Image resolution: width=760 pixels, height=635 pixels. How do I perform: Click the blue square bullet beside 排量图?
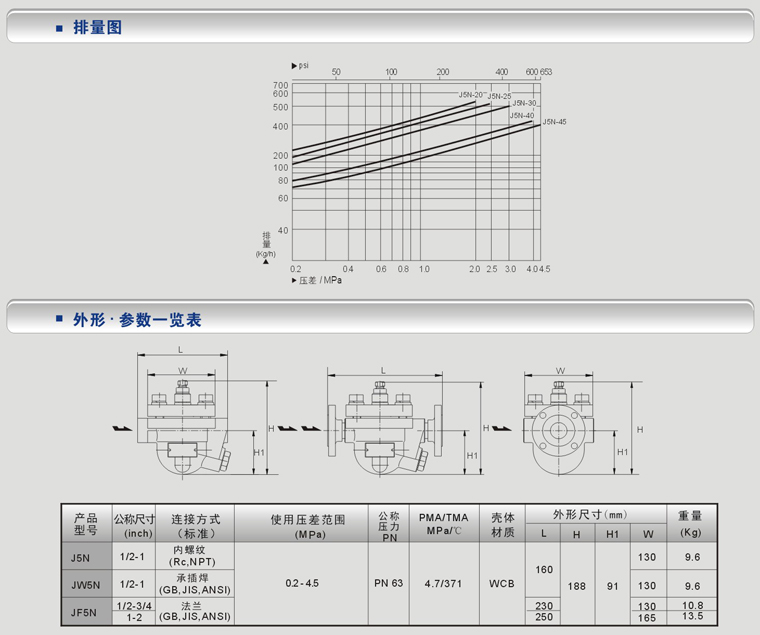(x=59, y=28)
